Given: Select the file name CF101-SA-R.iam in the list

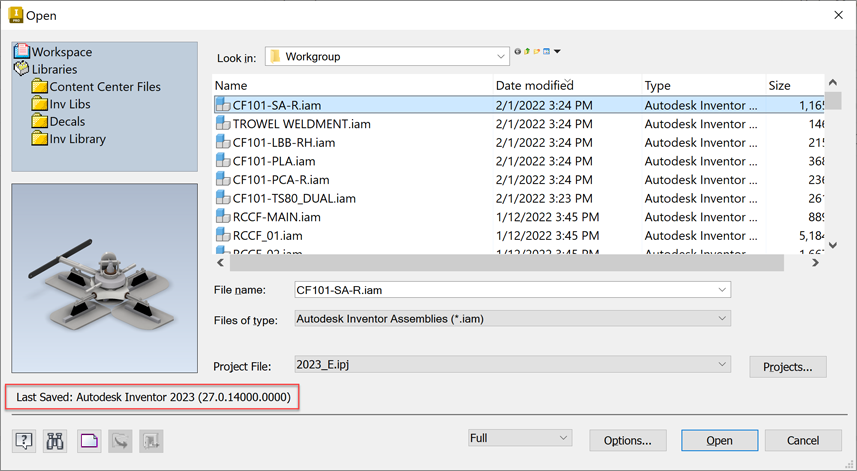Looking at the screenshot, I should (x=277, y=105).
